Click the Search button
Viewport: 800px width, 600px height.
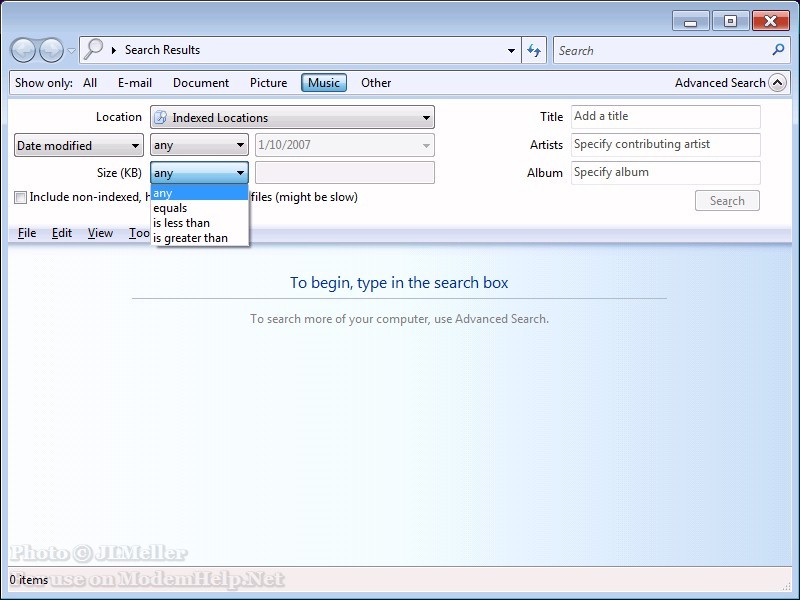727,201
